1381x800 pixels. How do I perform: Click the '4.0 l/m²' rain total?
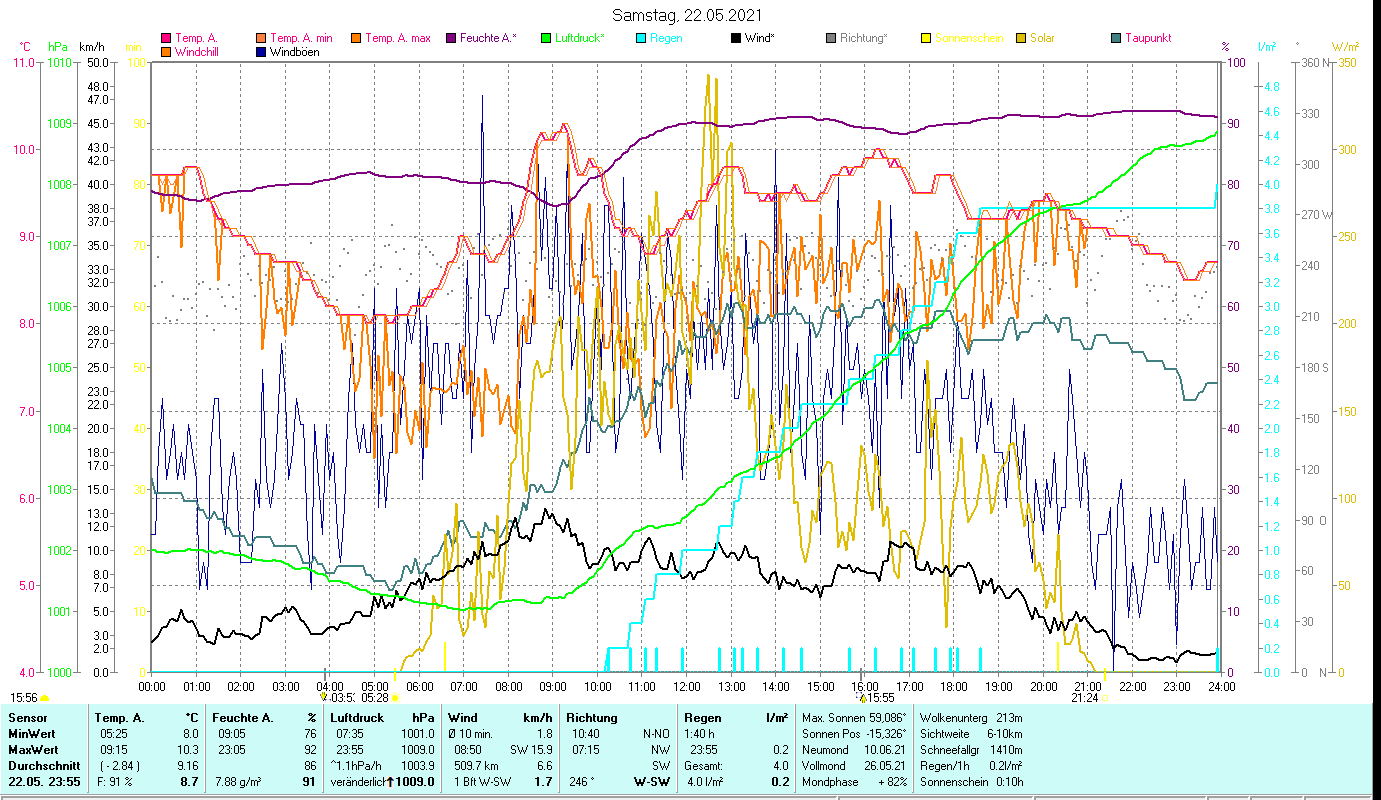pos(707,782)
